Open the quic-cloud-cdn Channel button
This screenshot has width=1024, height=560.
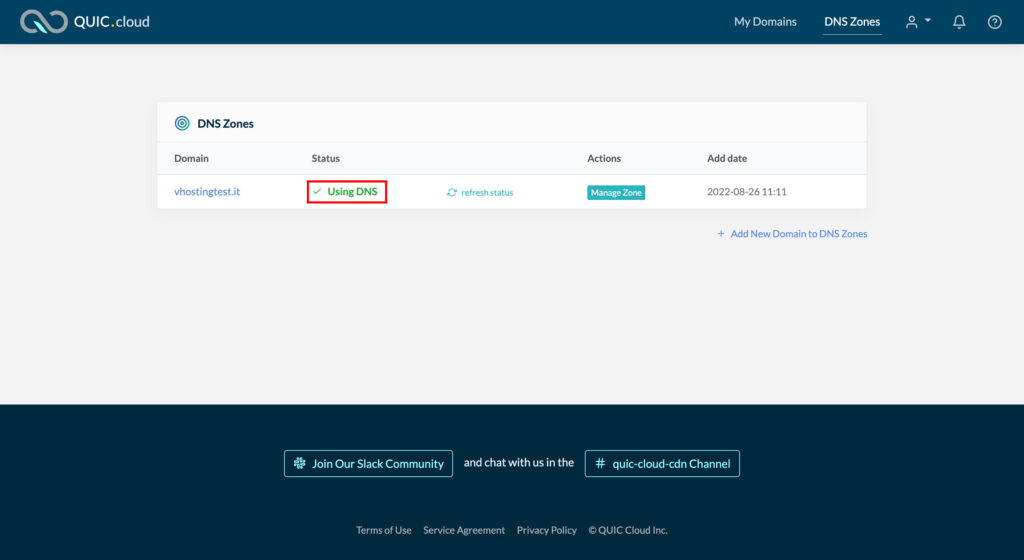pyautogui.click(x=662, y=463)
